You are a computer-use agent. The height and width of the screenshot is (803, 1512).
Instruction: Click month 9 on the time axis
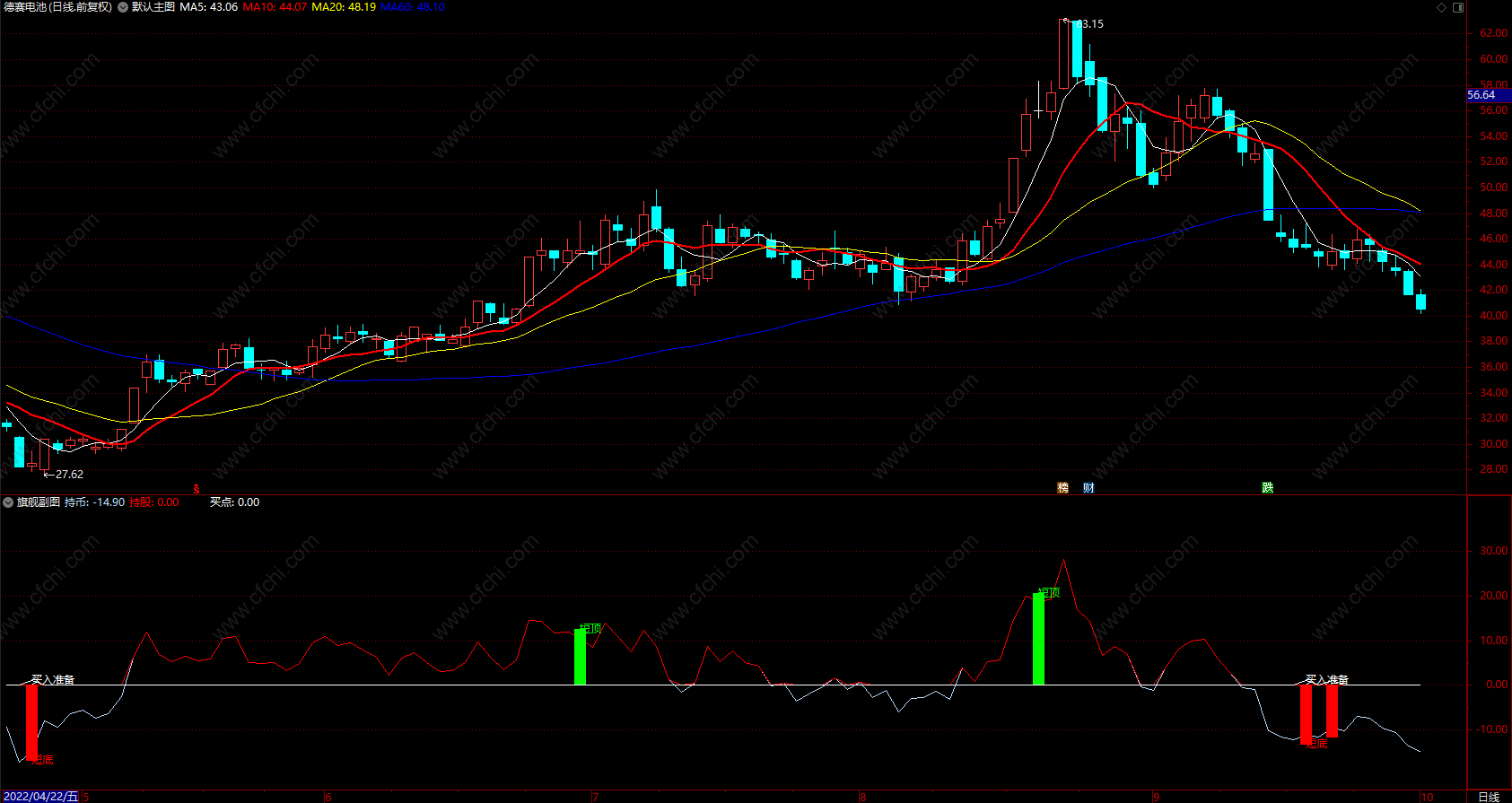1157,797
